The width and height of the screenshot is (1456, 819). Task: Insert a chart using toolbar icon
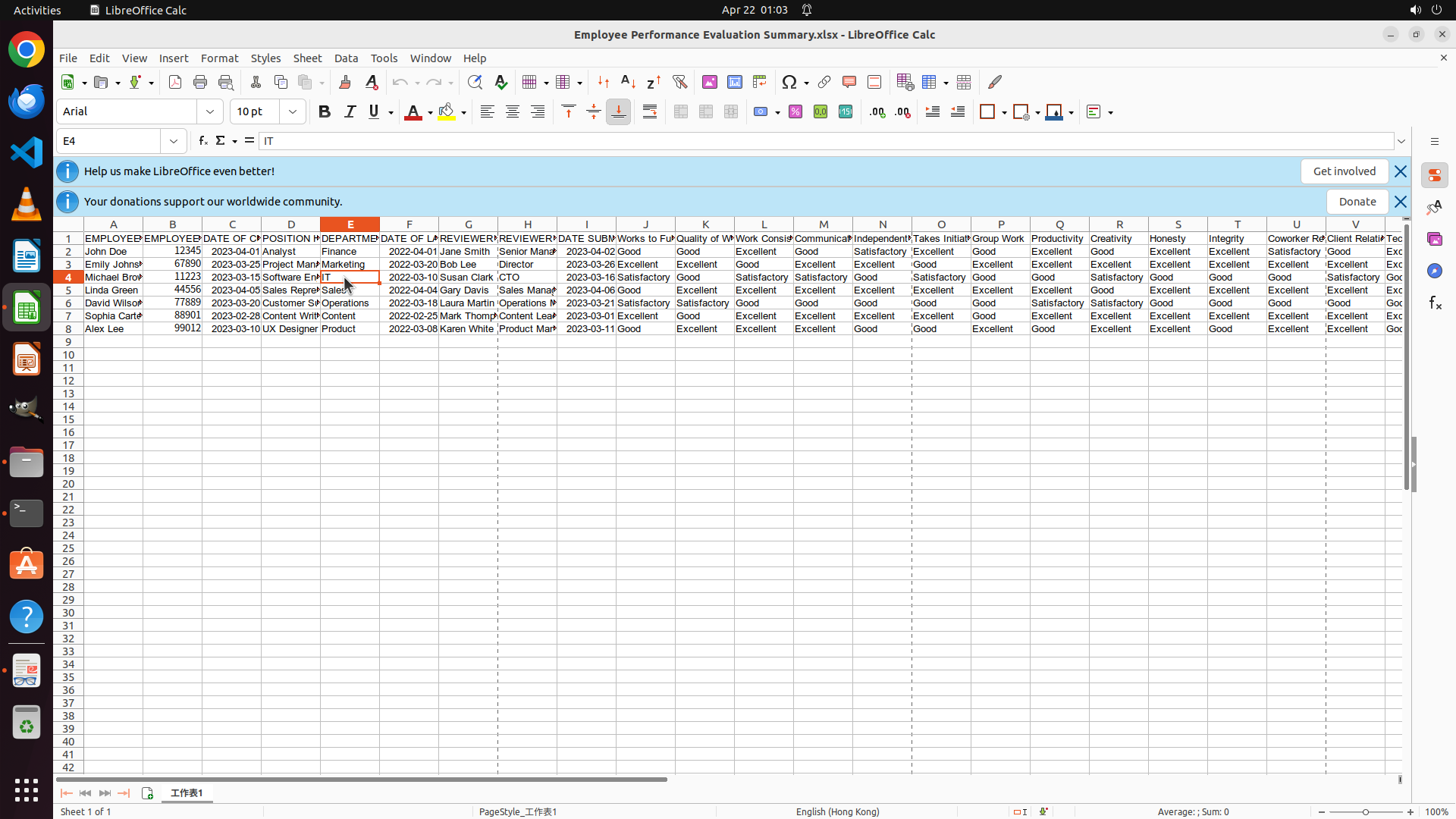735,82
